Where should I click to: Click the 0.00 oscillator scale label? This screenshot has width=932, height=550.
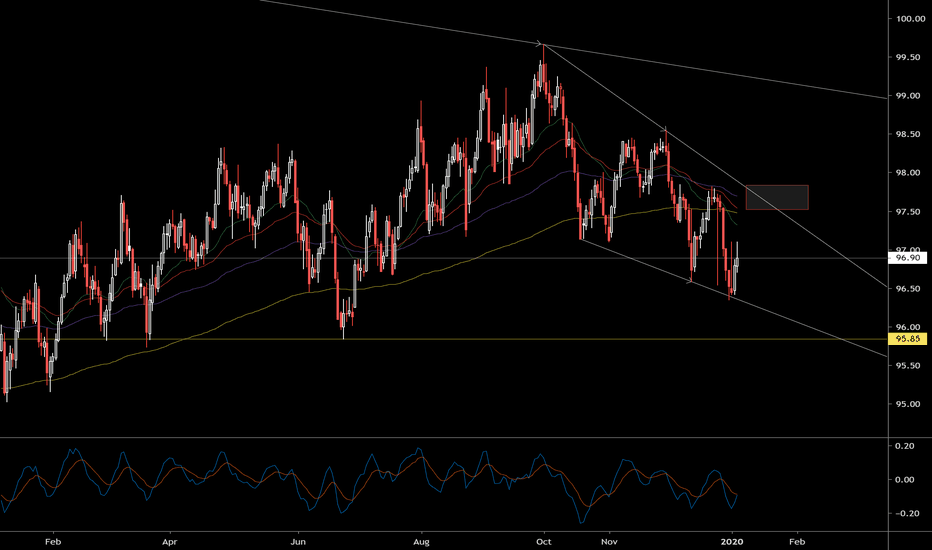905,480
